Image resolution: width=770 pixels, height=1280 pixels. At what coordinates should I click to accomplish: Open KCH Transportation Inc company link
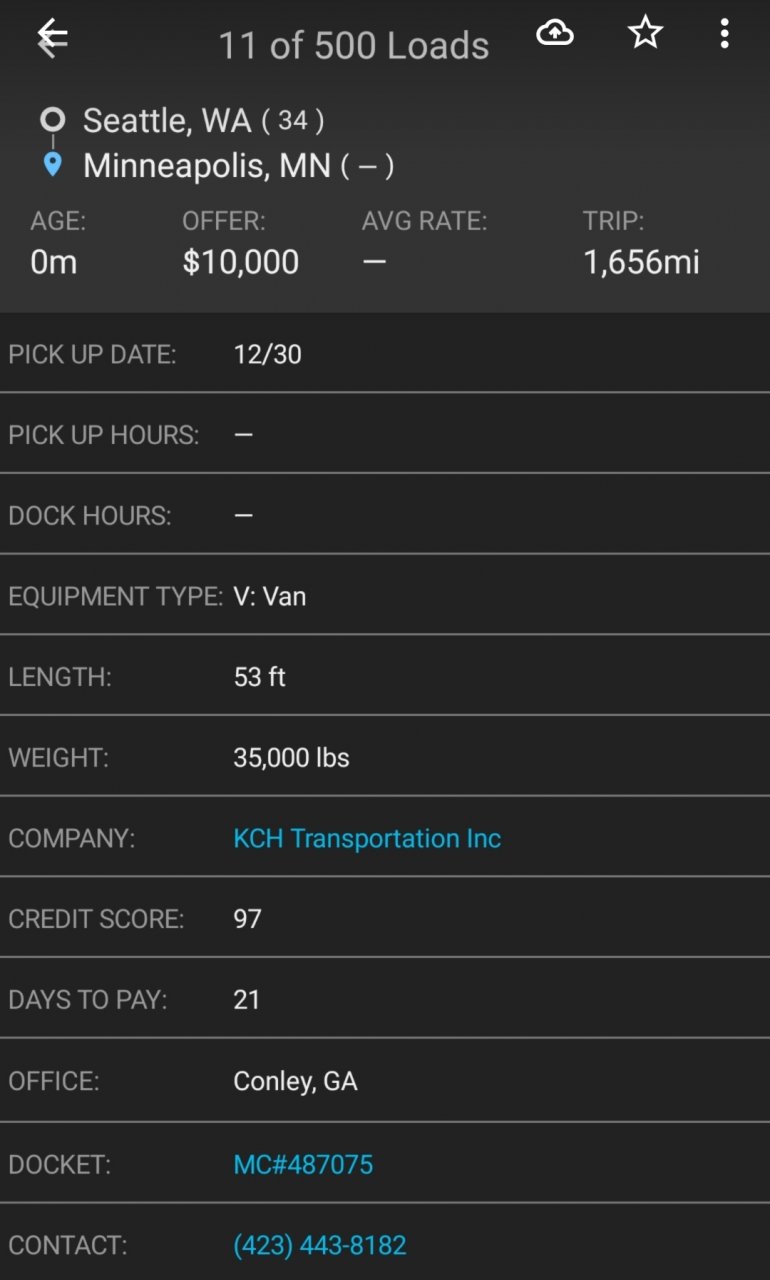[x=367, y=838]
